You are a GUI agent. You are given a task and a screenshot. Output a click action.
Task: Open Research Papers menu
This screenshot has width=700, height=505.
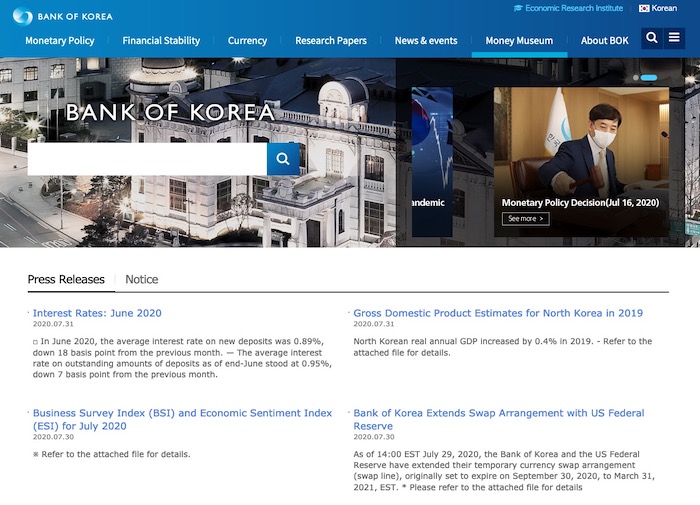(x=331, y=41)
